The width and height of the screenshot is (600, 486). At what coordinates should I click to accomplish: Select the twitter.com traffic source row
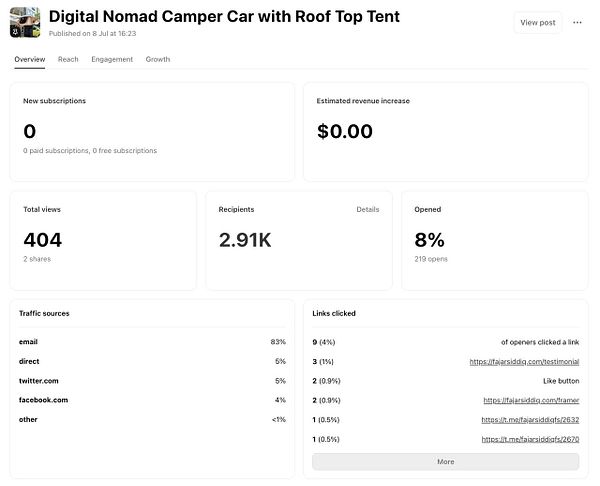click(152, 381)
